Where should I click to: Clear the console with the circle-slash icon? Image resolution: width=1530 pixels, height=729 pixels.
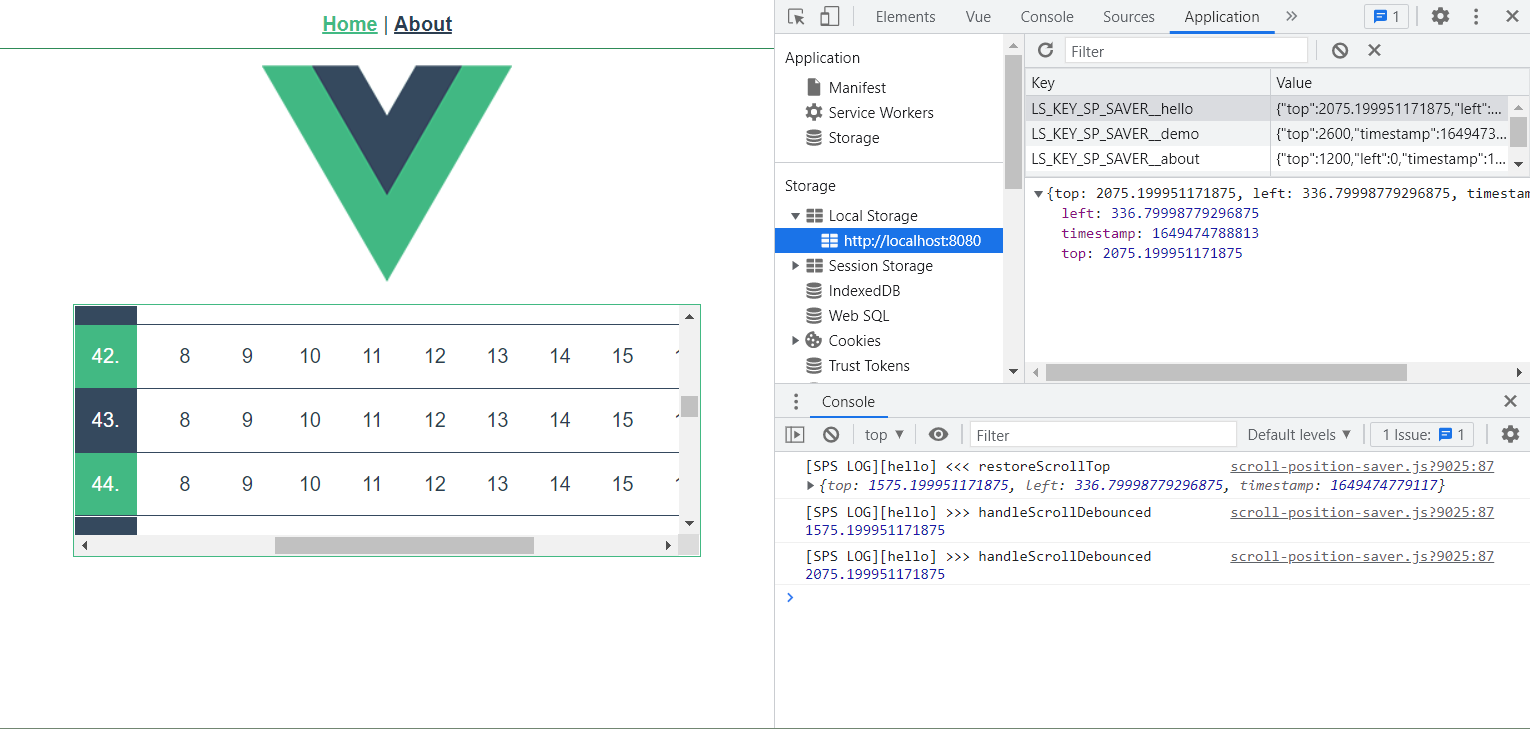(831, 434)
